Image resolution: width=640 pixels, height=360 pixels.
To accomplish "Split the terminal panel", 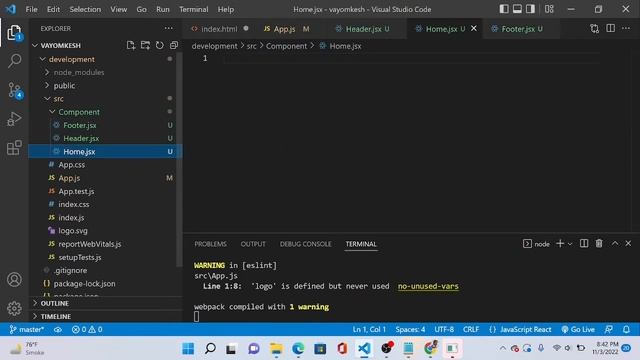I will tap(584, 244).
